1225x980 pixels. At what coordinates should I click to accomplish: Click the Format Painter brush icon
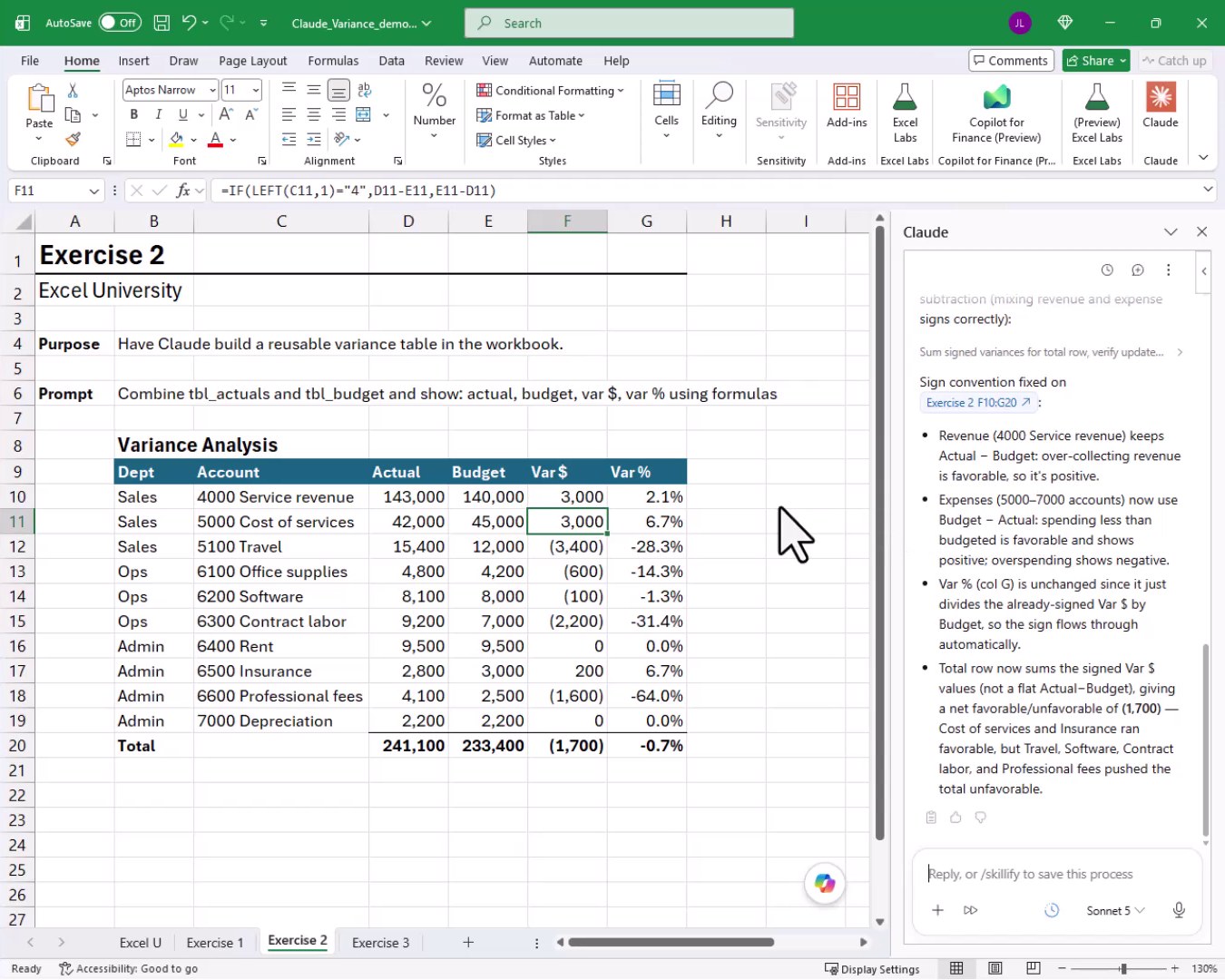(x=73, y=139)
